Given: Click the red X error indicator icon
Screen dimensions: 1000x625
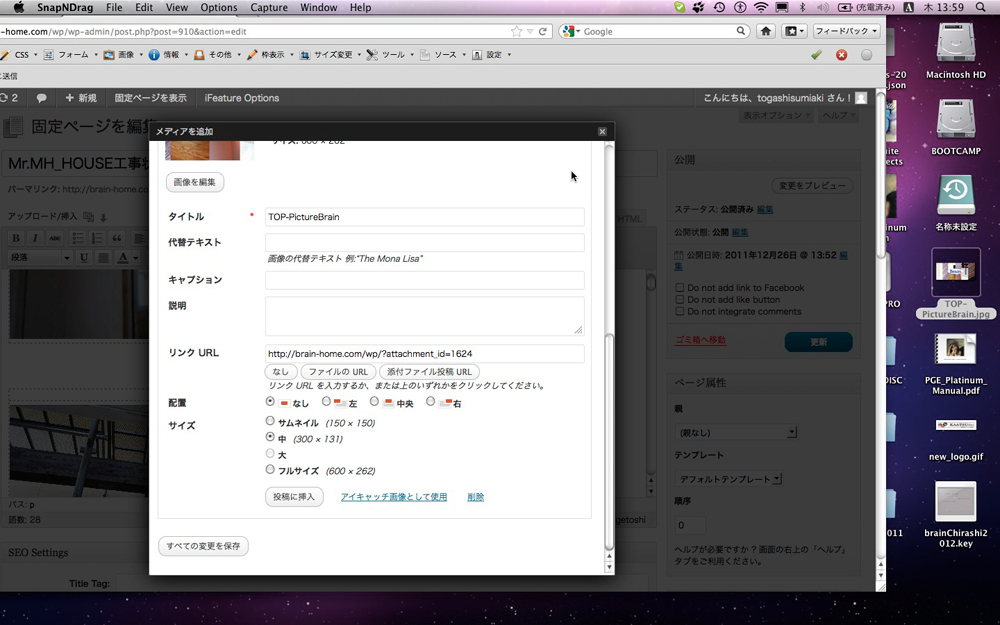Looking at the screenshot, I should (x=841, y=55).
